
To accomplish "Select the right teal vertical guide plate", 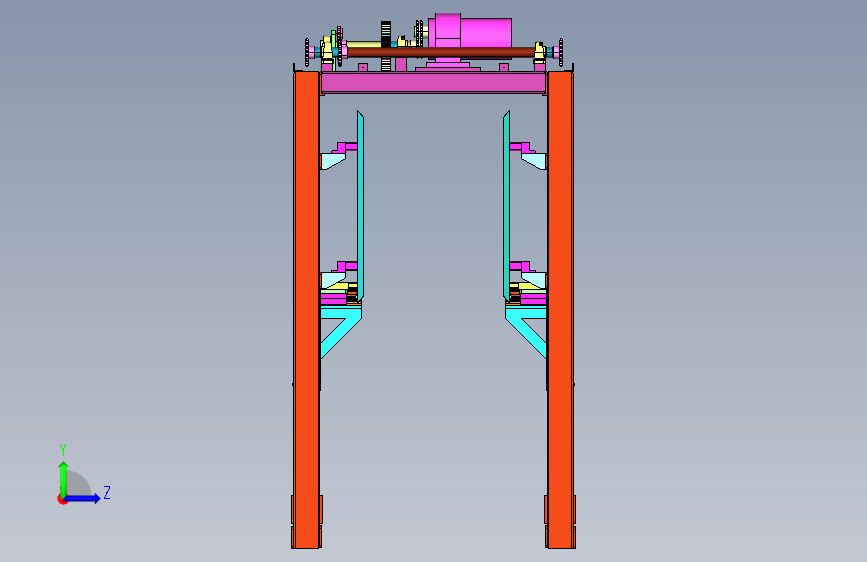I will pyautogui.click(x=506, y=206).
